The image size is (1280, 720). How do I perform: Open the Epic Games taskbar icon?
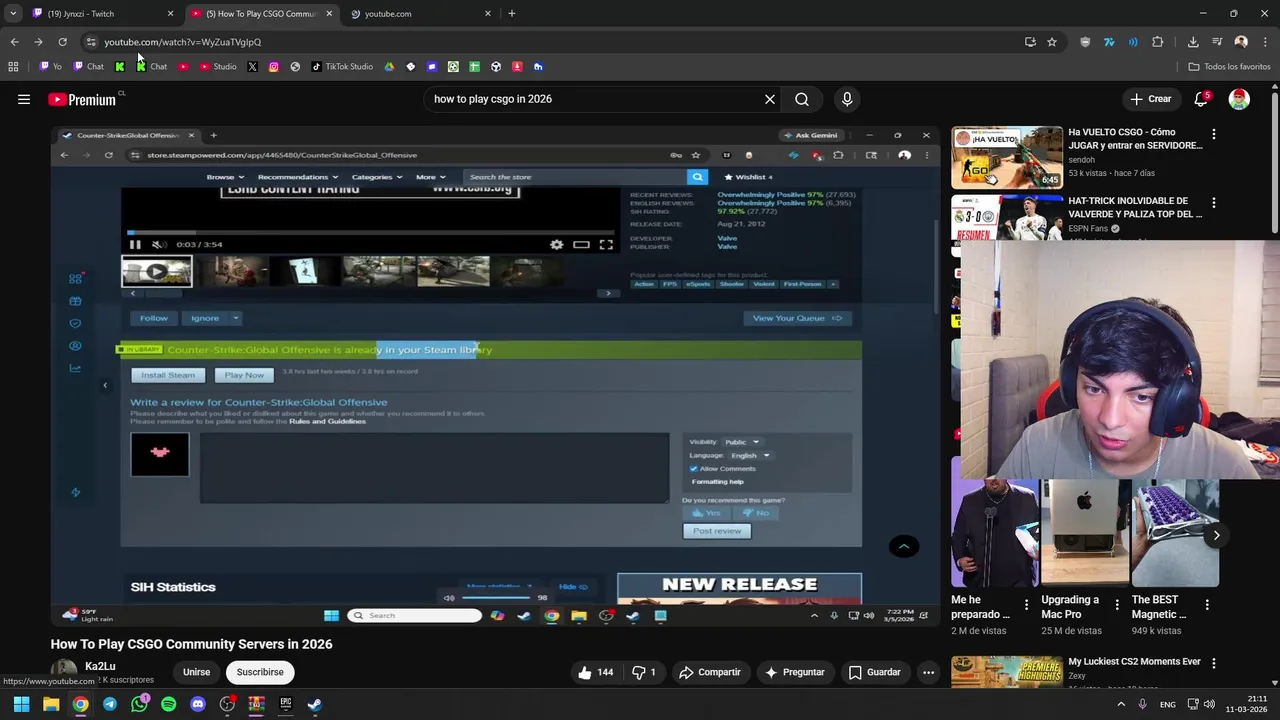coord(286,704)
